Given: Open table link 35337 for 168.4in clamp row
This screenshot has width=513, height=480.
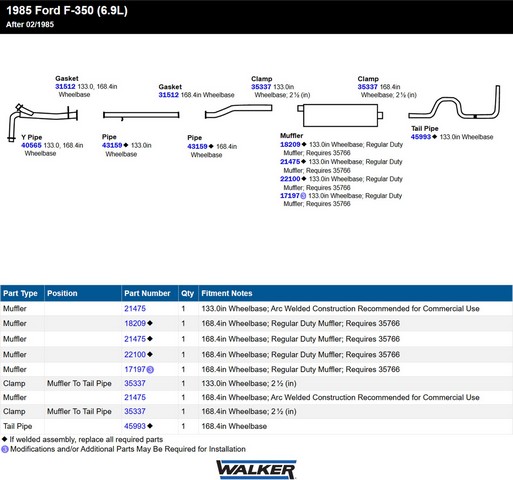Looking at the screenshot, I should (135, 411).
